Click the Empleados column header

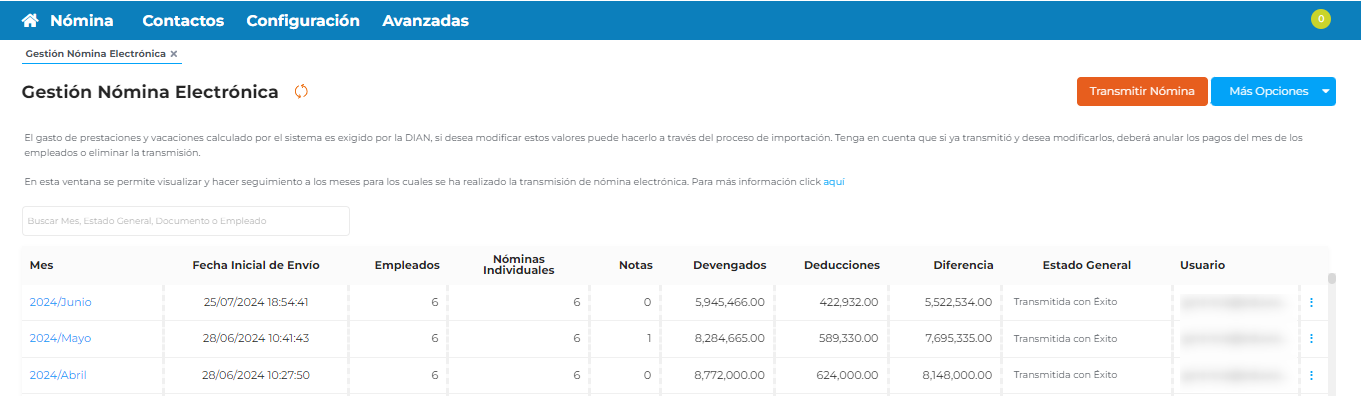(x=407, y=265)
